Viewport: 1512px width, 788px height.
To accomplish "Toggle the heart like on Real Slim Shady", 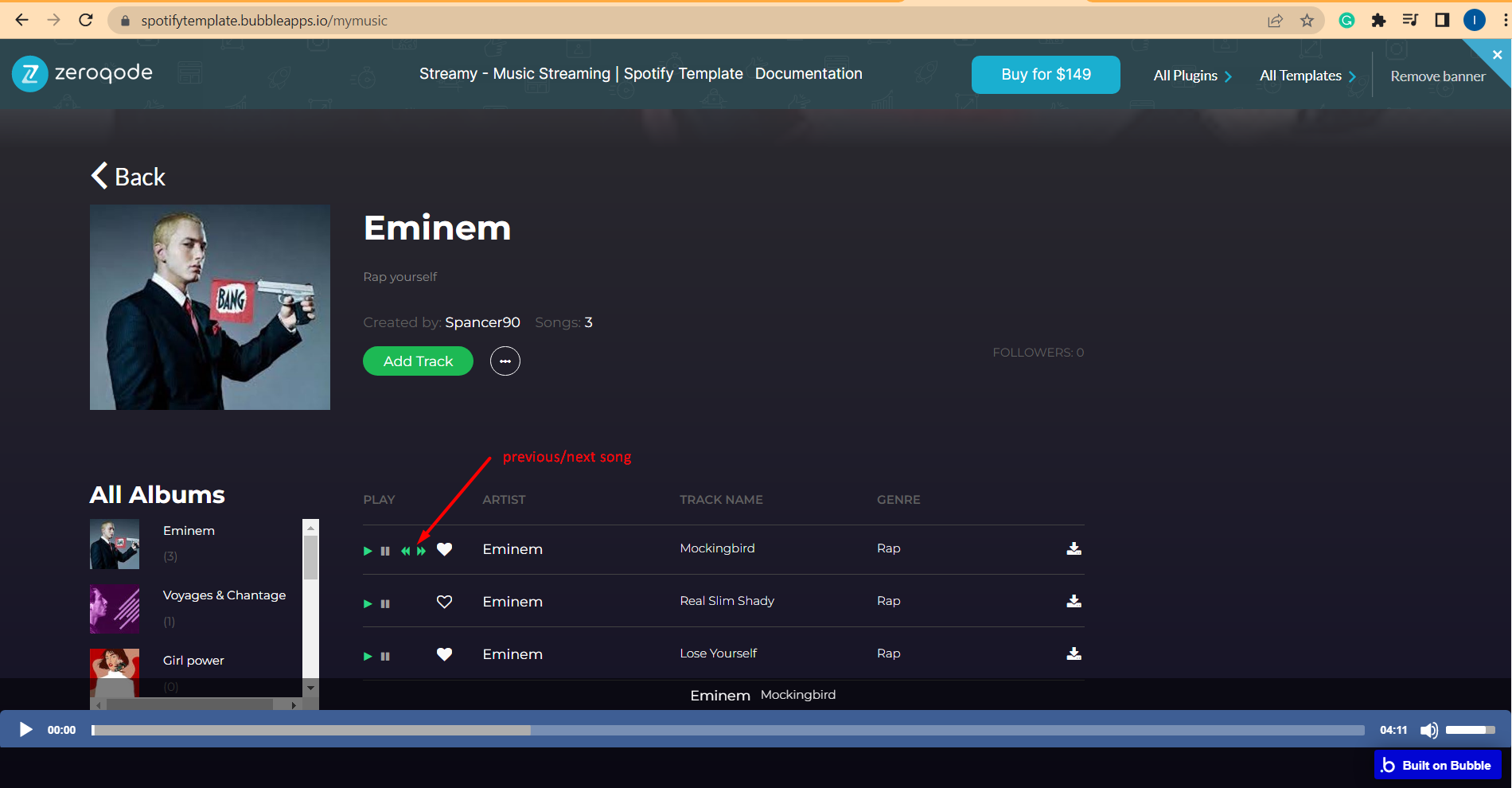I will [444, 602].
